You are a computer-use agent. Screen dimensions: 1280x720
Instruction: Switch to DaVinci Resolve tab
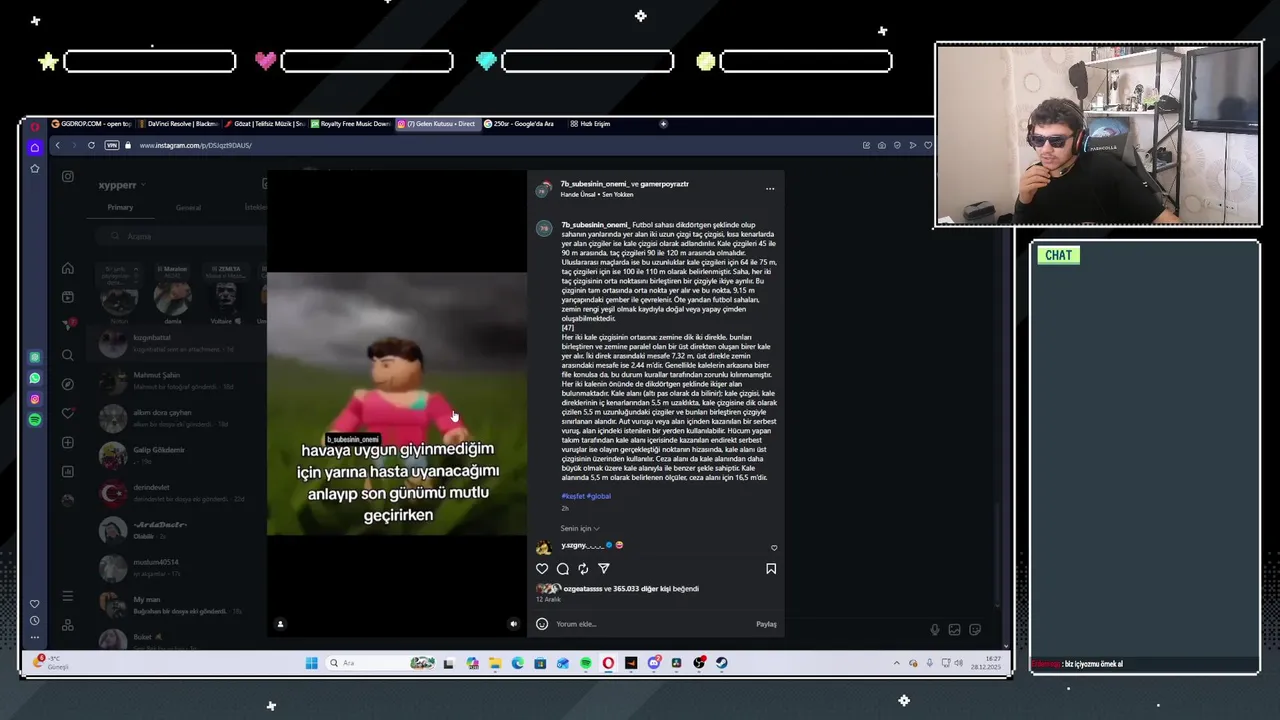click(177, 124)
